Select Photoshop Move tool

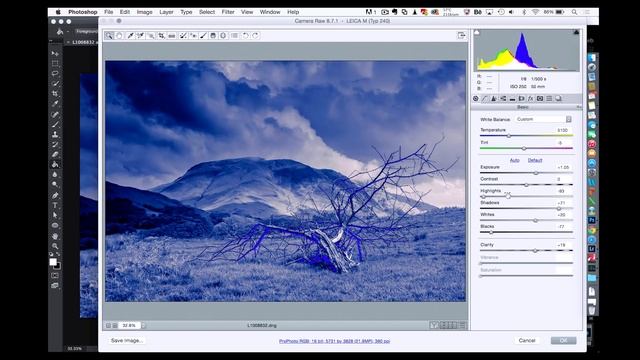[x=55, y=53]
